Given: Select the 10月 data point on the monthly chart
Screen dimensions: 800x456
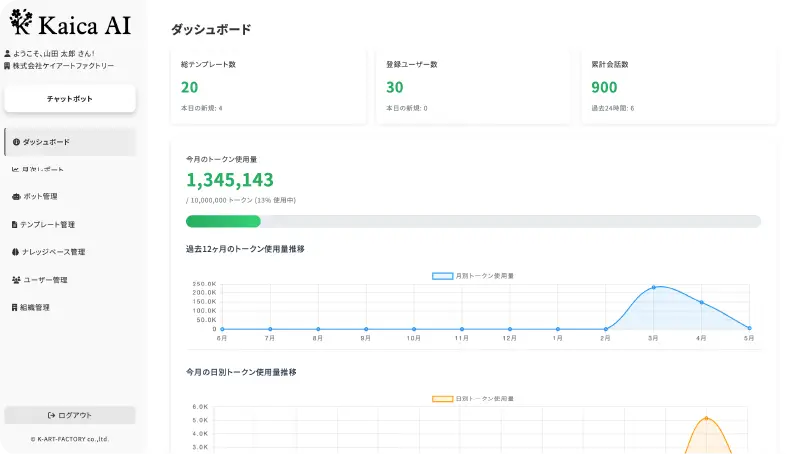Looking at the screenshot, I should click(x=414, y=329).
